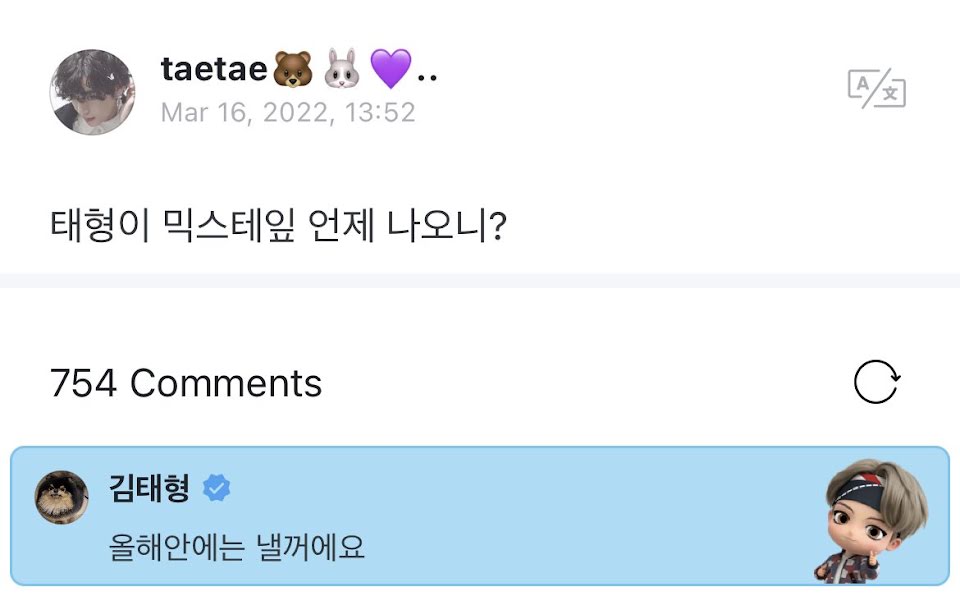960x610 pixels.
Task: Click the bear emoji in username
Action: 292,70
